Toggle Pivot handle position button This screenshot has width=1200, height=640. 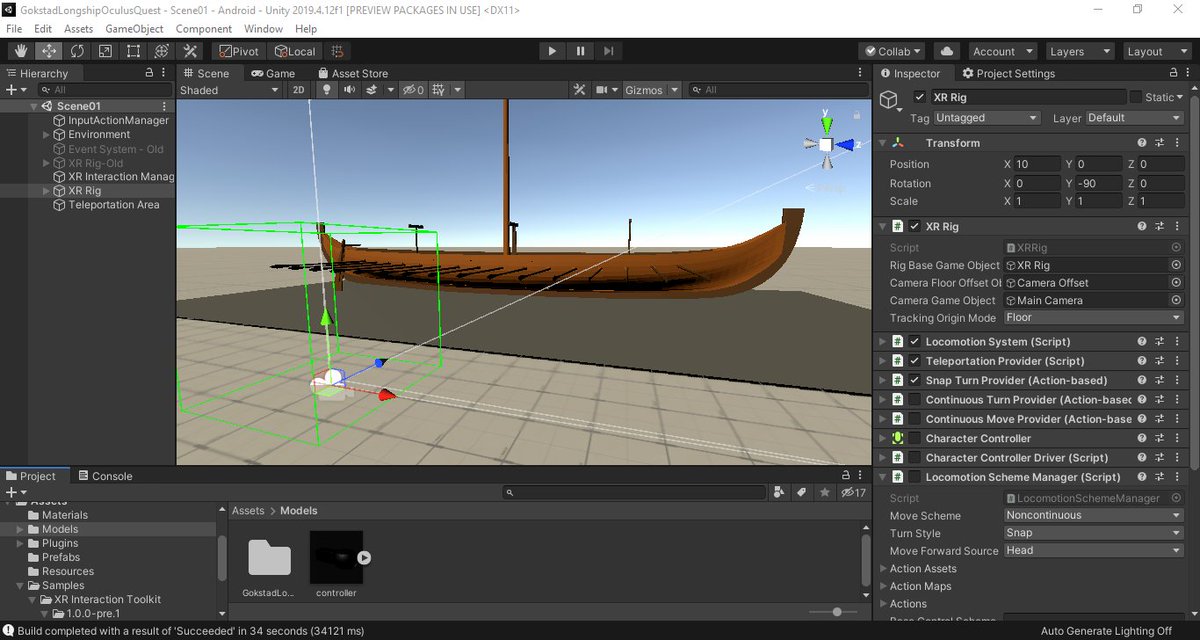click(x=239, y=51)
